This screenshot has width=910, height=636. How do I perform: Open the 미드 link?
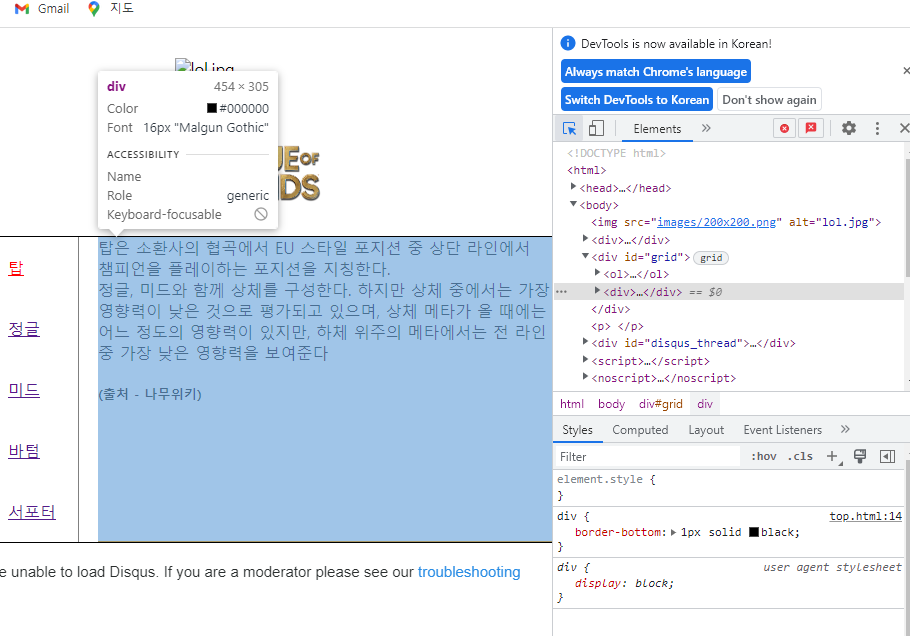(x=24, y=390)
